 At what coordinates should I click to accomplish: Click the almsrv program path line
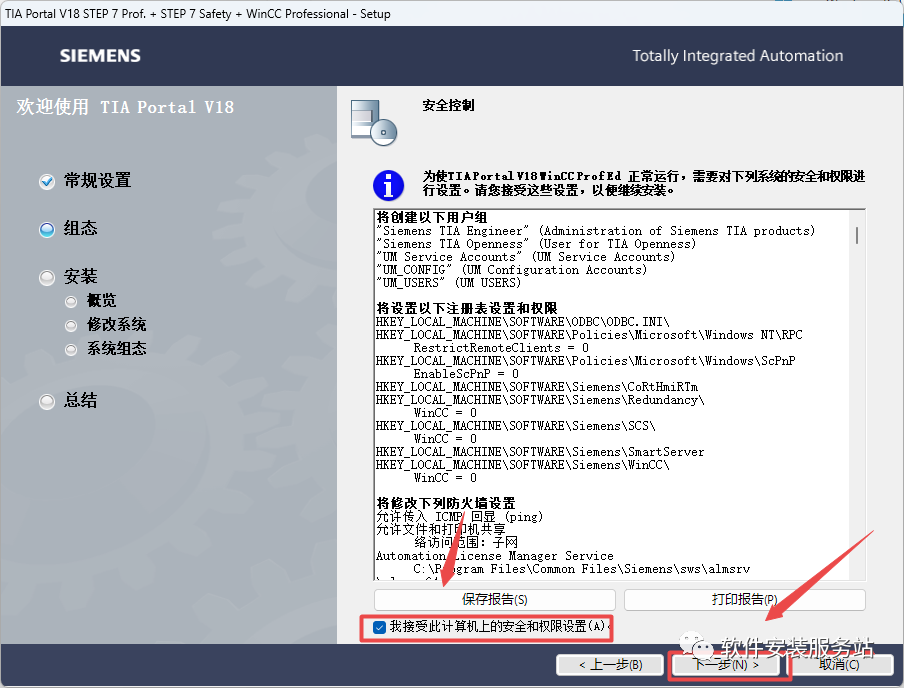coord(582,569)
